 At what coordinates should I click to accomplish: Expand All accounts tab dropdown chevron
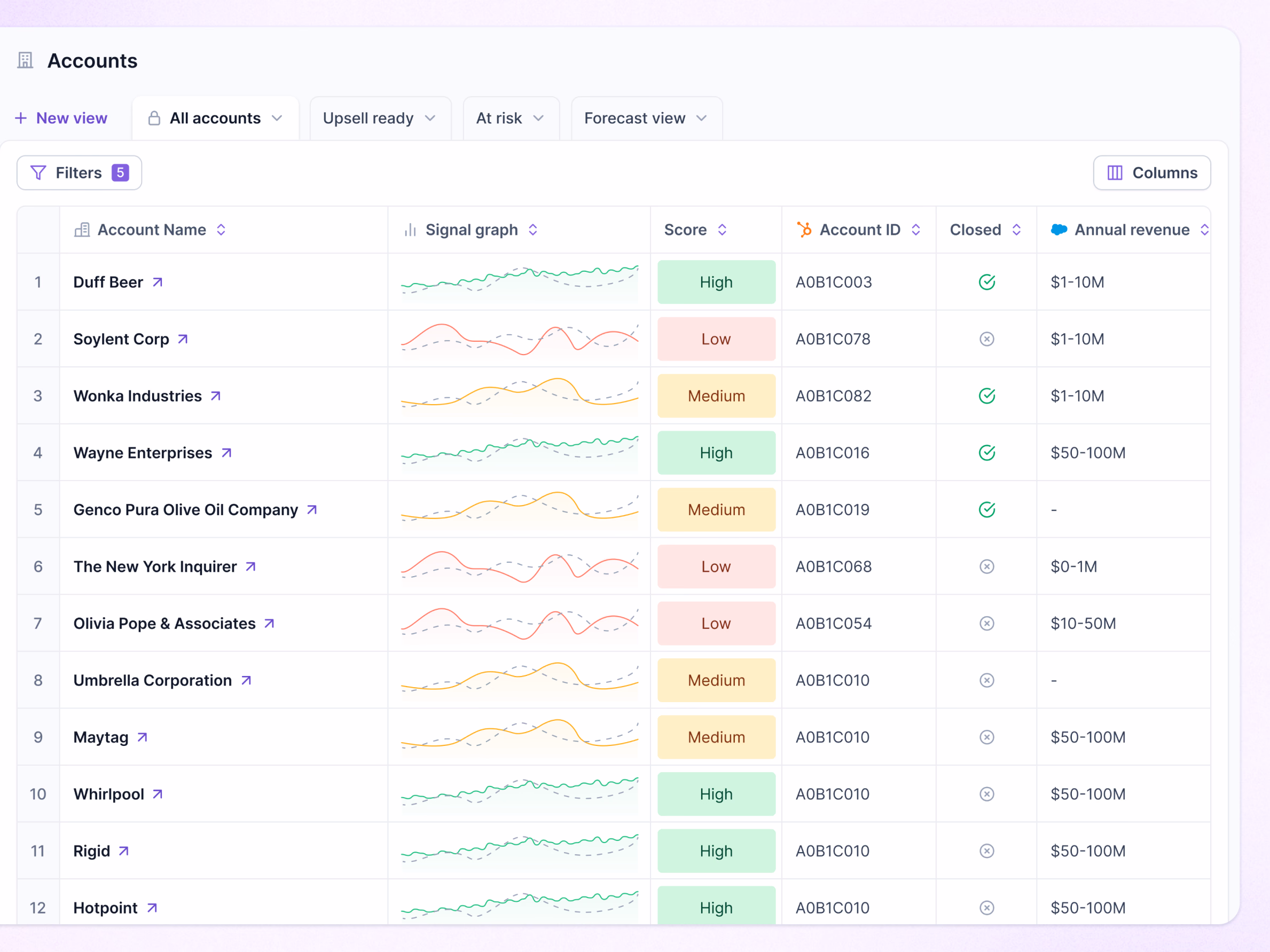point(277,118)
